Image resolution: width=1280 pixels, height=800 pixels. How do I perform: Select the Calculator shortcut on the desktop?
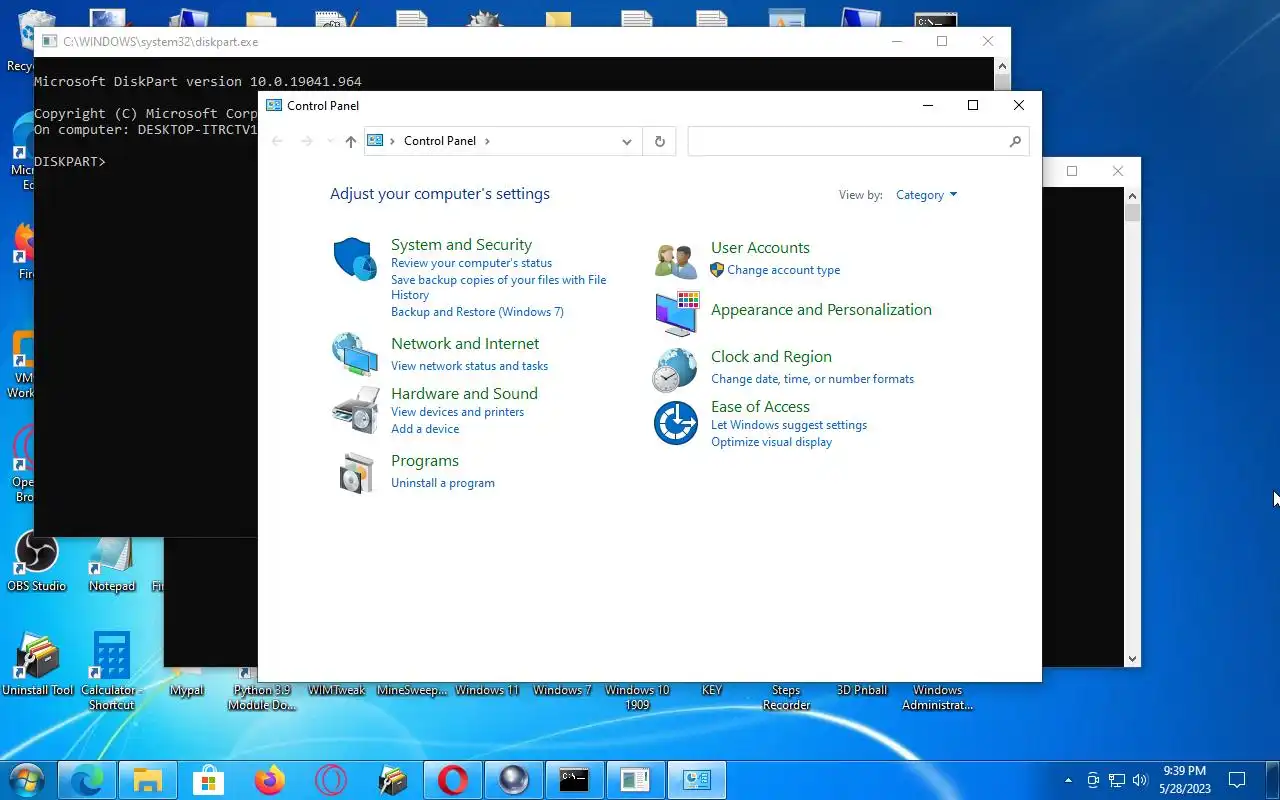pyautogui.click(x=111, y=670)
